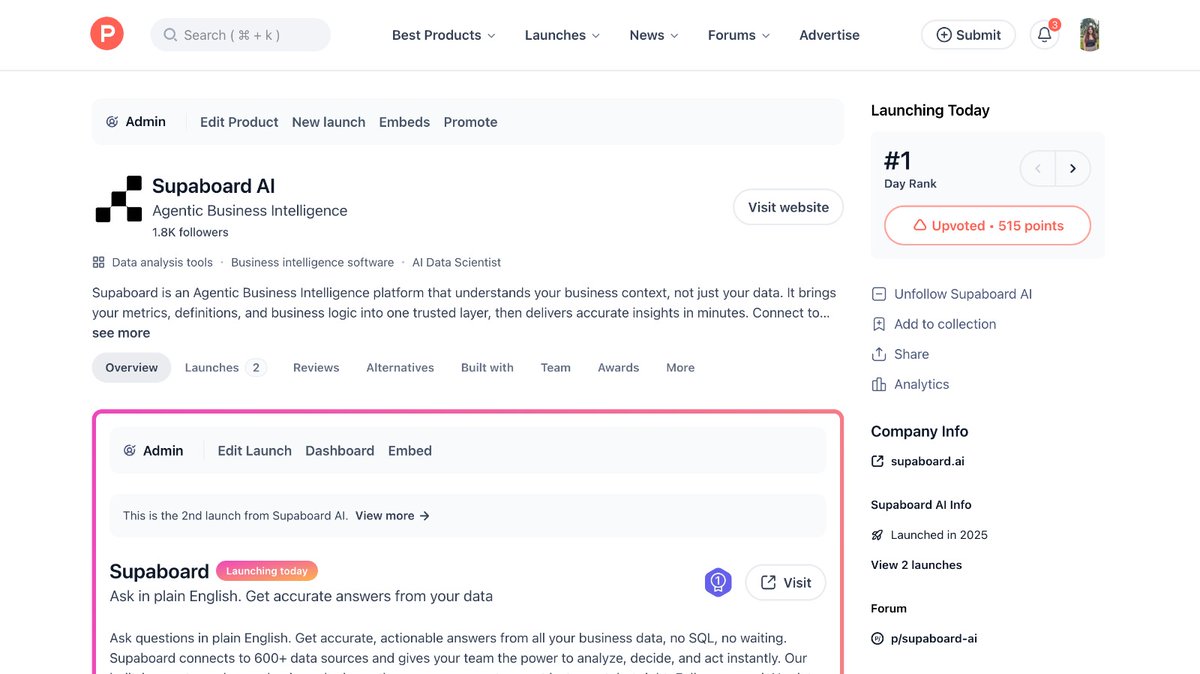Switch to the Alternatives tab
This screenshot has height=674, width=1200.
coord(400,368)
